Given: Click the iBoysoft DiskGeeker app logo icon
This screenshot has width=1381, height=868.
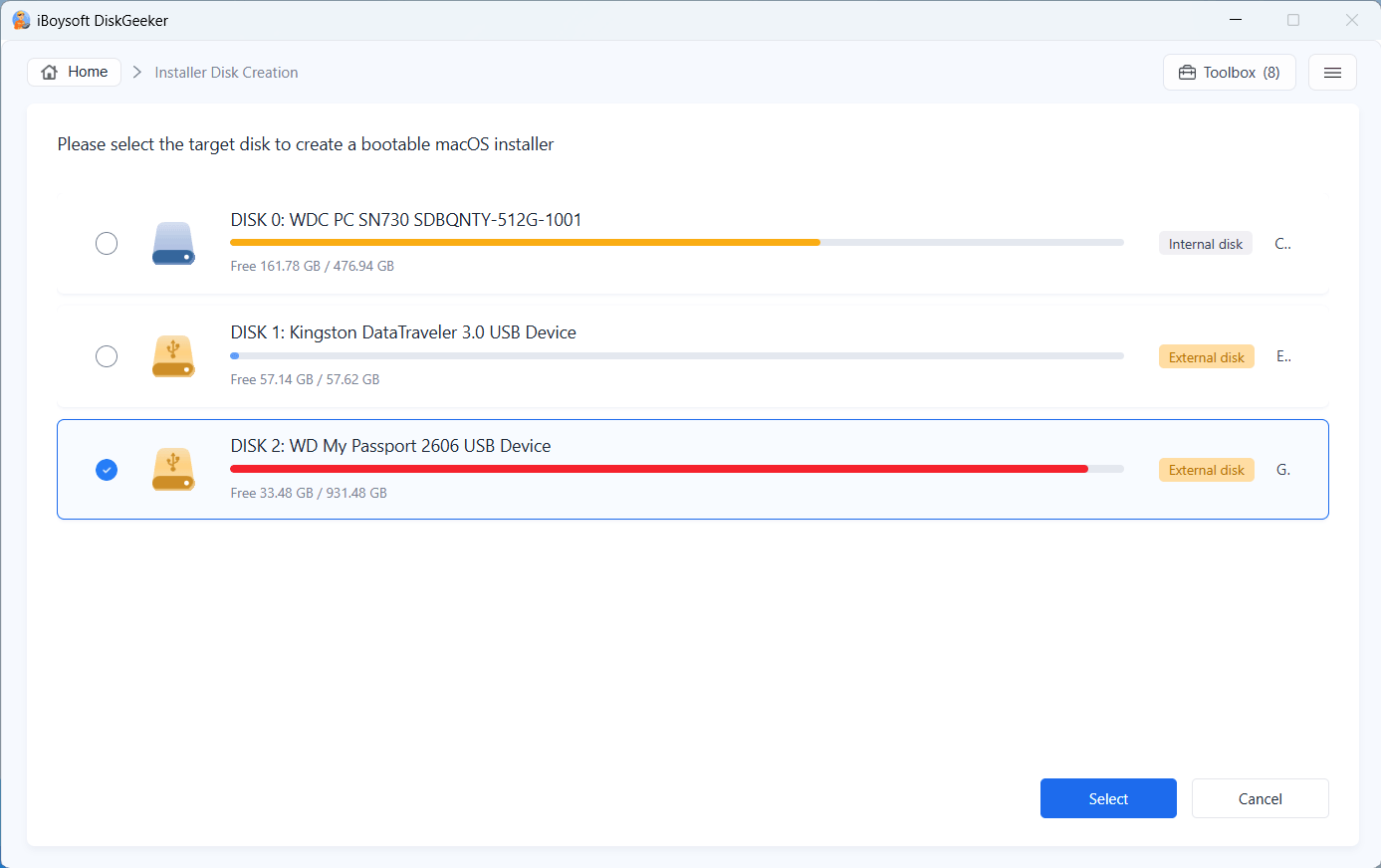Looking at the screenshot, I should (21, 20).
